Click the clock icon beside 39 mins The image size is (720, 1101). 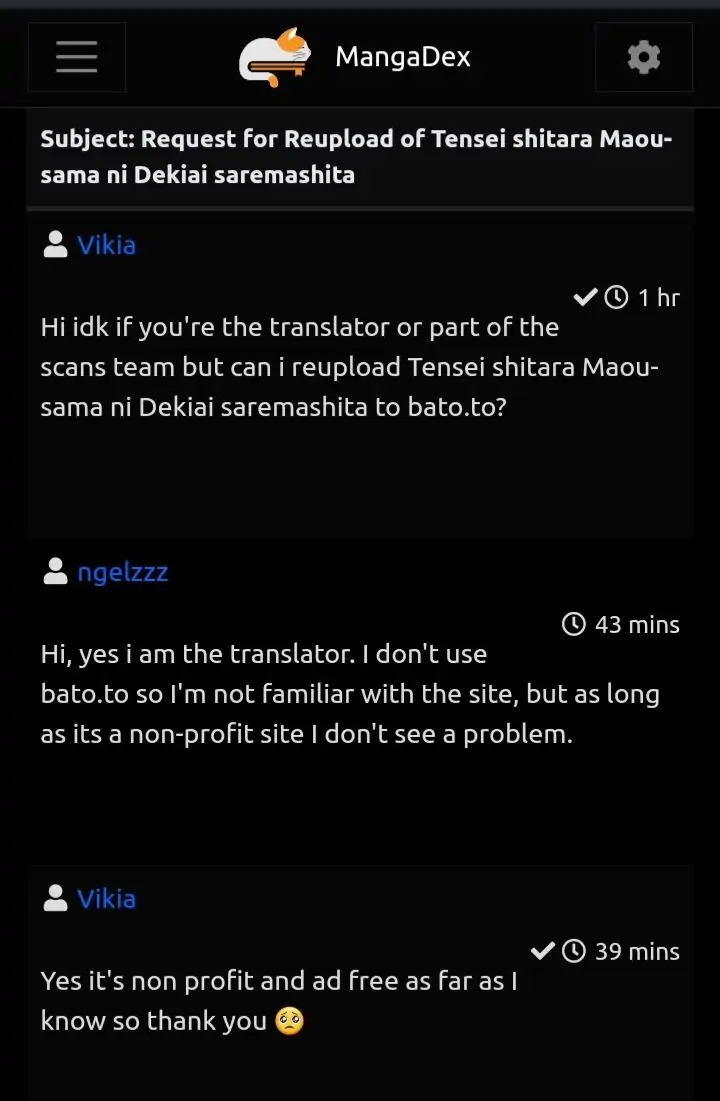coord(574,951)
